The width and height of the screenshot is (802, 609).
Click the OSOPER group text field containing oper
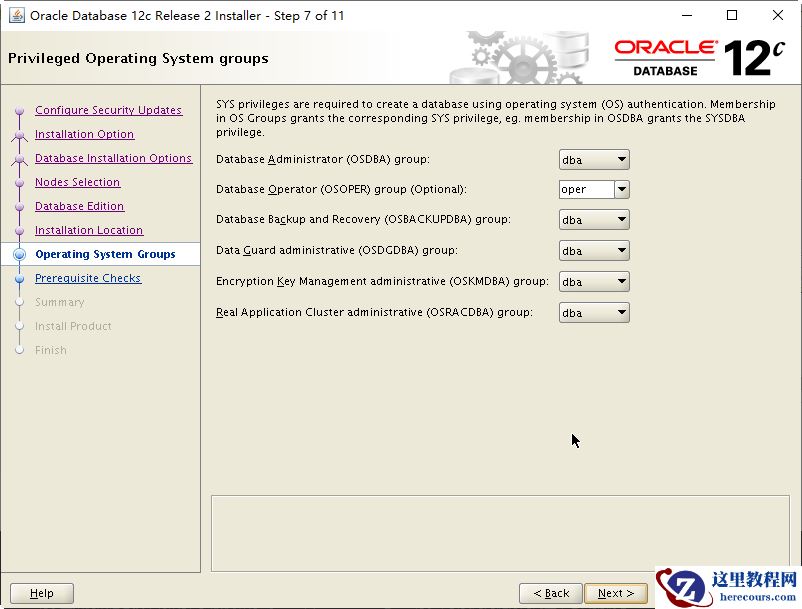pos(587,190)
